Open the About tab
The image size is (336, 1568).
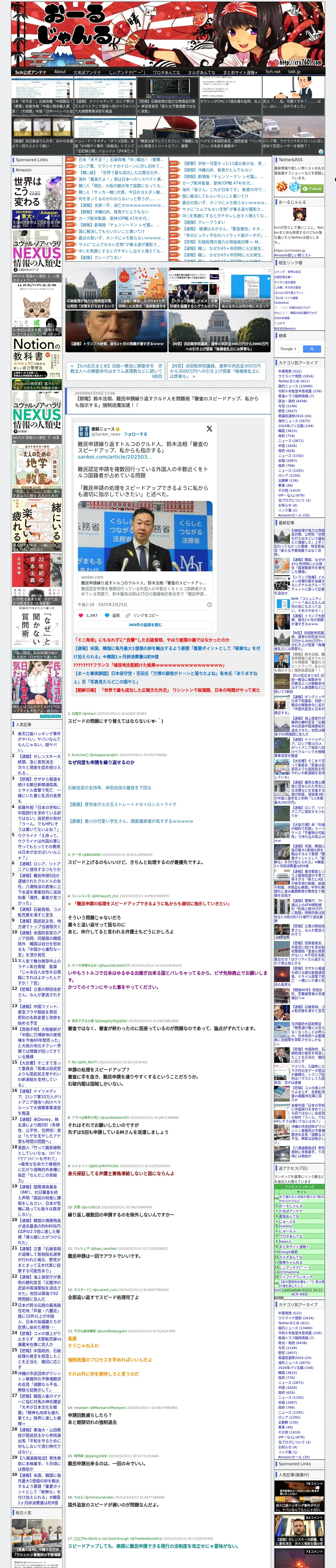[x=60, y=72]
